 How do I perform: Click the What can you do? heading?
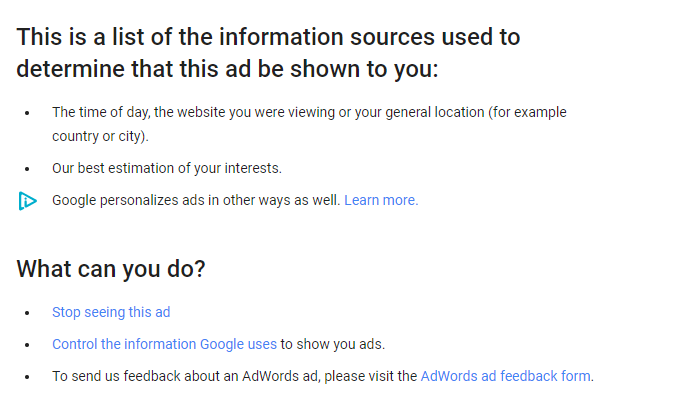(111, 269)
